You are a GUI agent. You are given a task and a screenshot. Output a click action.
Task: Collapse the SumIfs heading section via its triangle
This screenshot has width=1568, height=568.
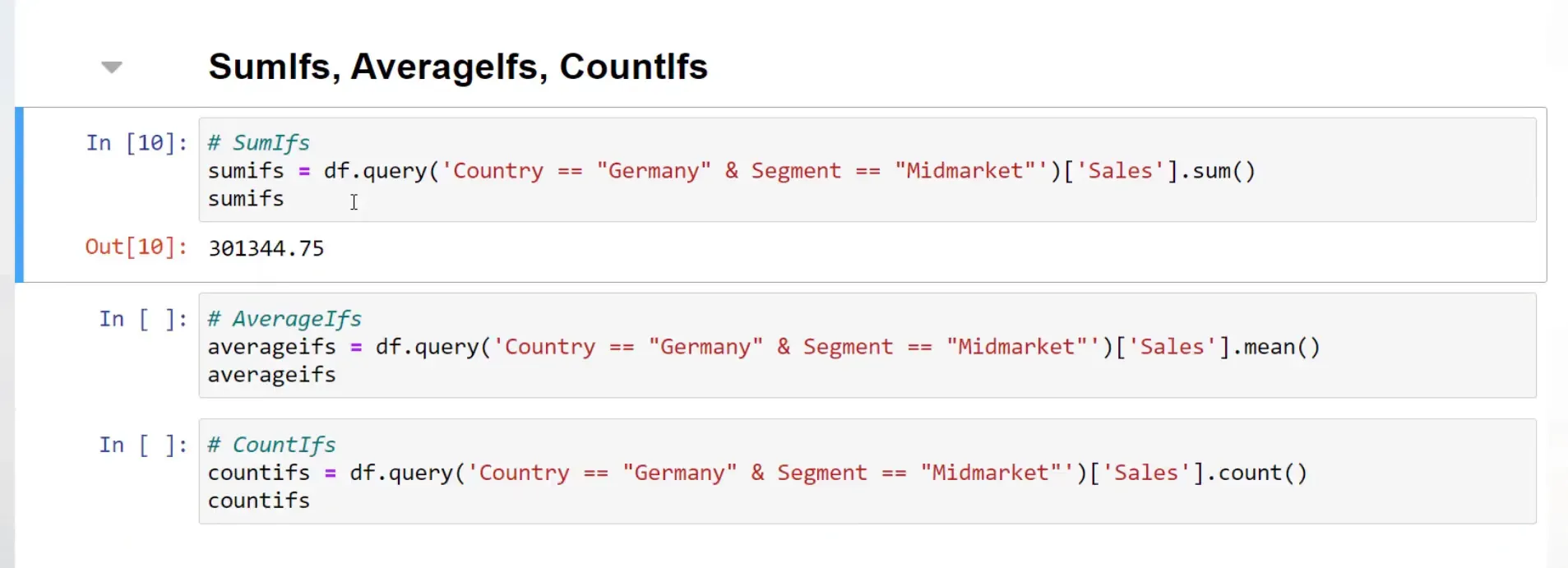point(111,67)
